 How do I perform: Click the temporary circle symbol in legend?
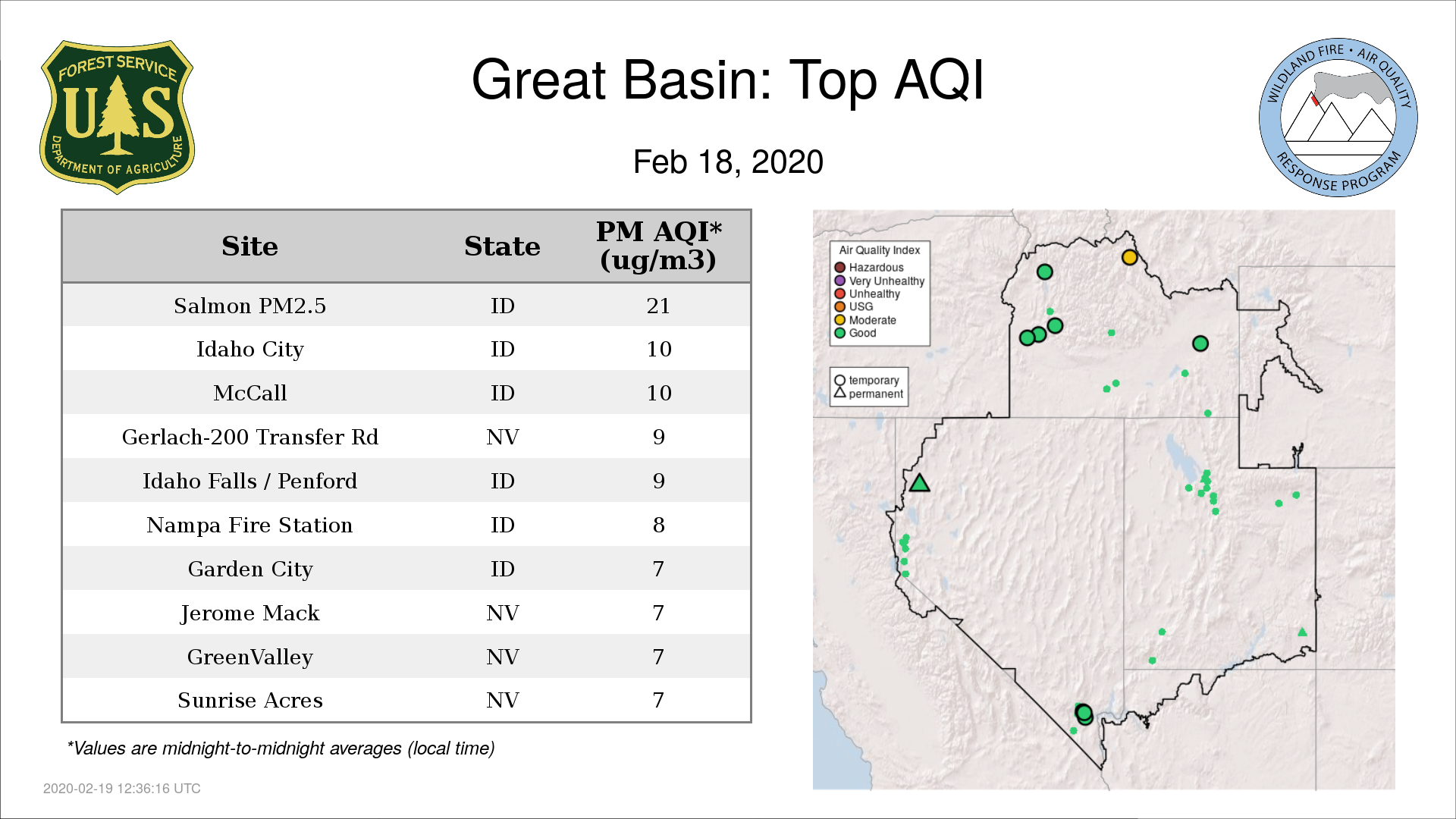pos(839,380)
